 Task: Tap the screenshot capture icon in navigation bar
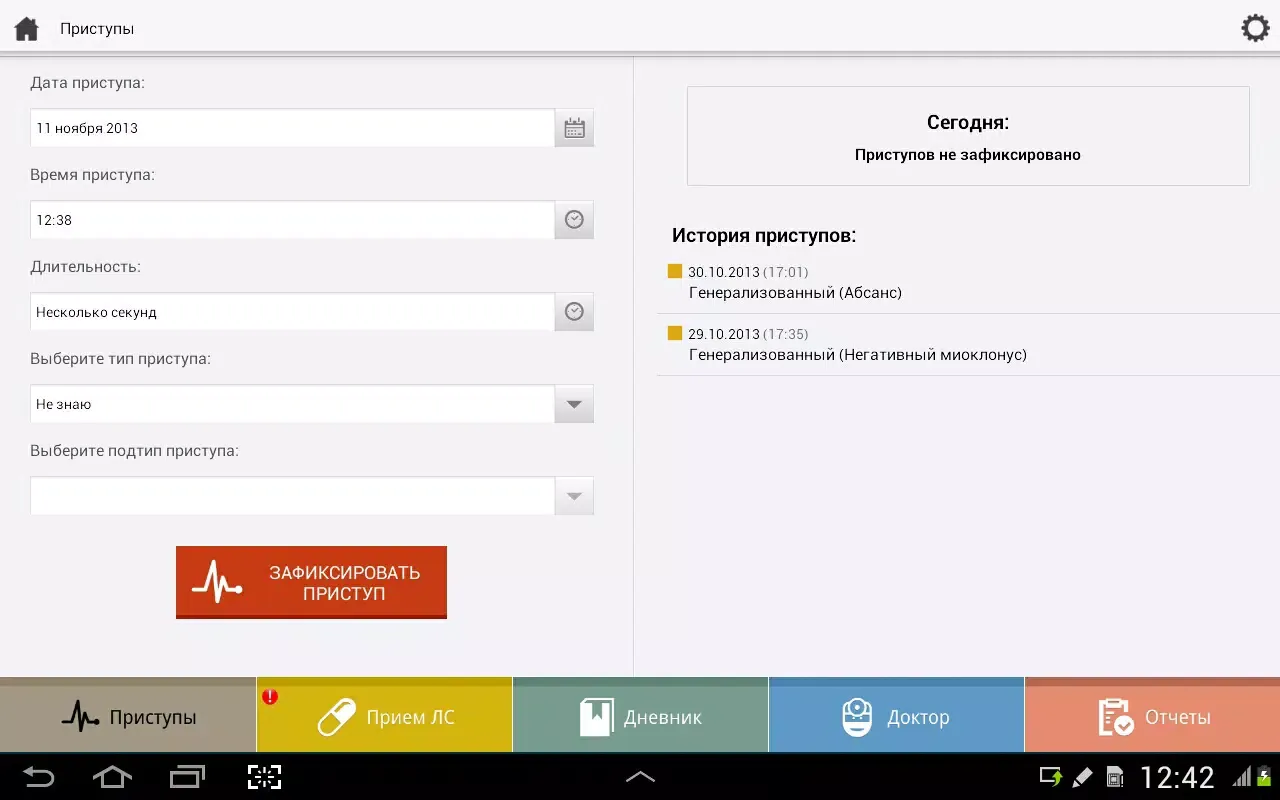pos(264,776)
